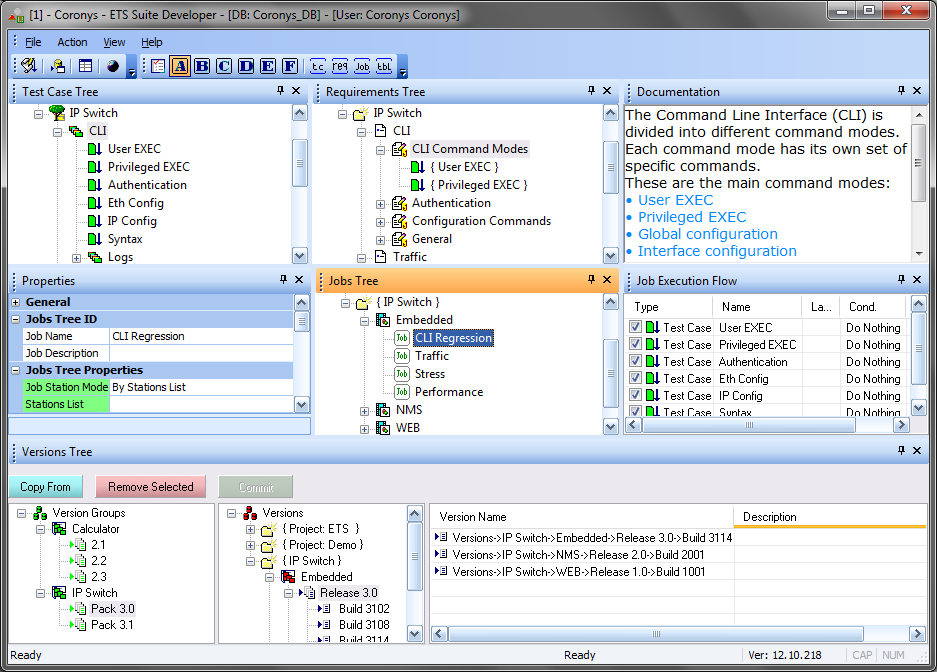This screenshot has height=672, width=937.
Task: Click the layout B toolbar icon
Action: tap(202, 66)
